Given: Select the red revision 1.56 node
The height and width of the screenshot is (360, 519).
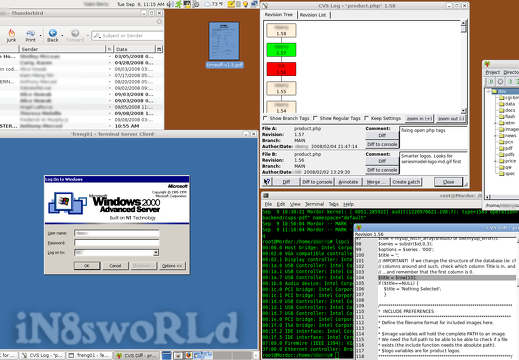Looking at the screenshot, I should click(281, 69).
